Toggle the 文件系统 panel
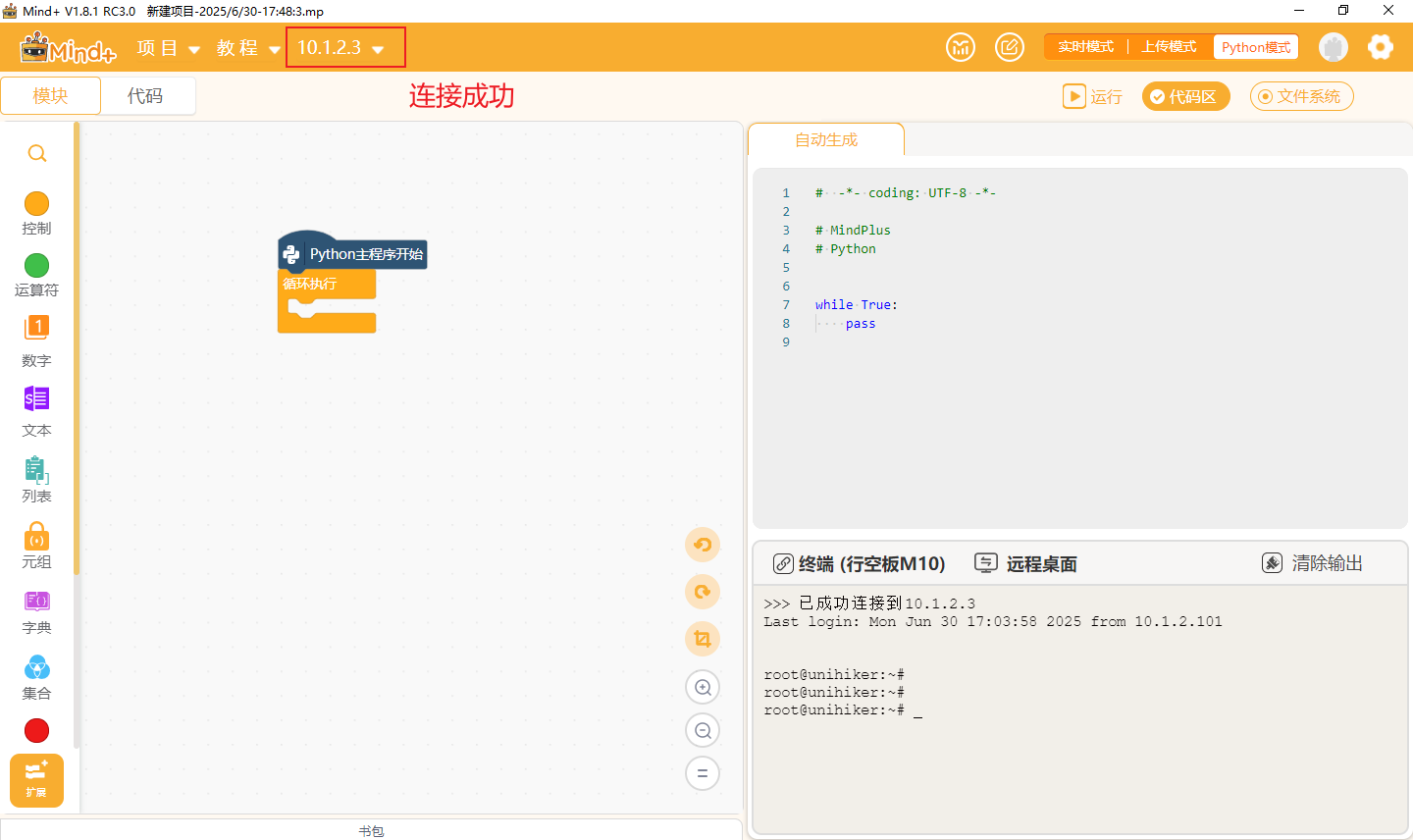This screenshot has width=1413, height=840. (1301, 96)
